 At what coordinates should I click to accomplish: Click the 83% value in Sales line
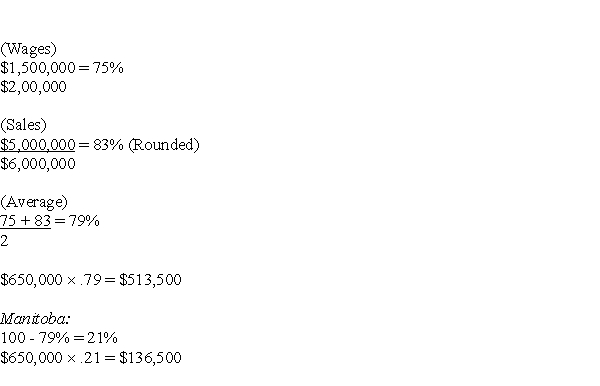pyautogui.click(x=108, y=145)
